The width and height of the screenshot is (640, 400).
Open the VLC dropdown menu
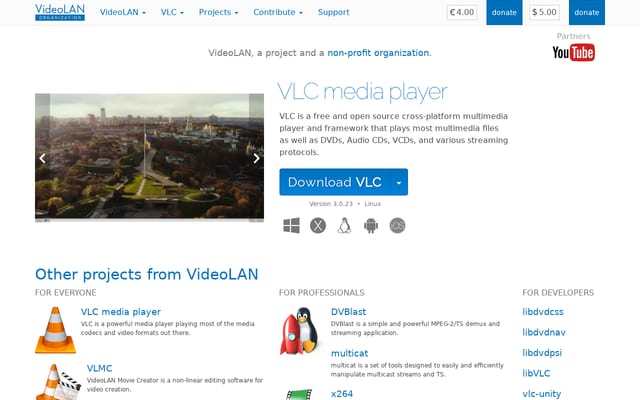172,12
